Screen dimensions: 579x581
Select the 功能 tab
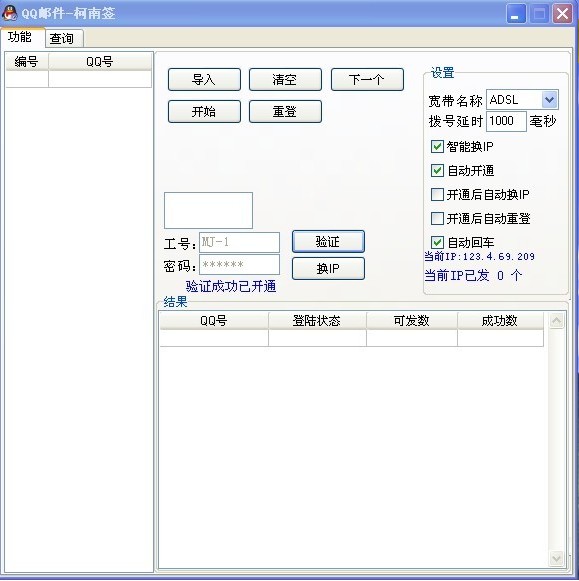[22, 37]
